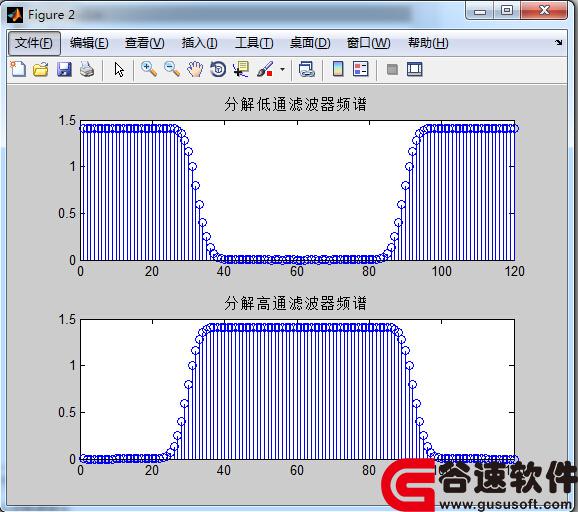Click the title 分解低通滤波器频谱
Image resolution: width=578 pixels, height=512 pixels.
pos(295,104)
